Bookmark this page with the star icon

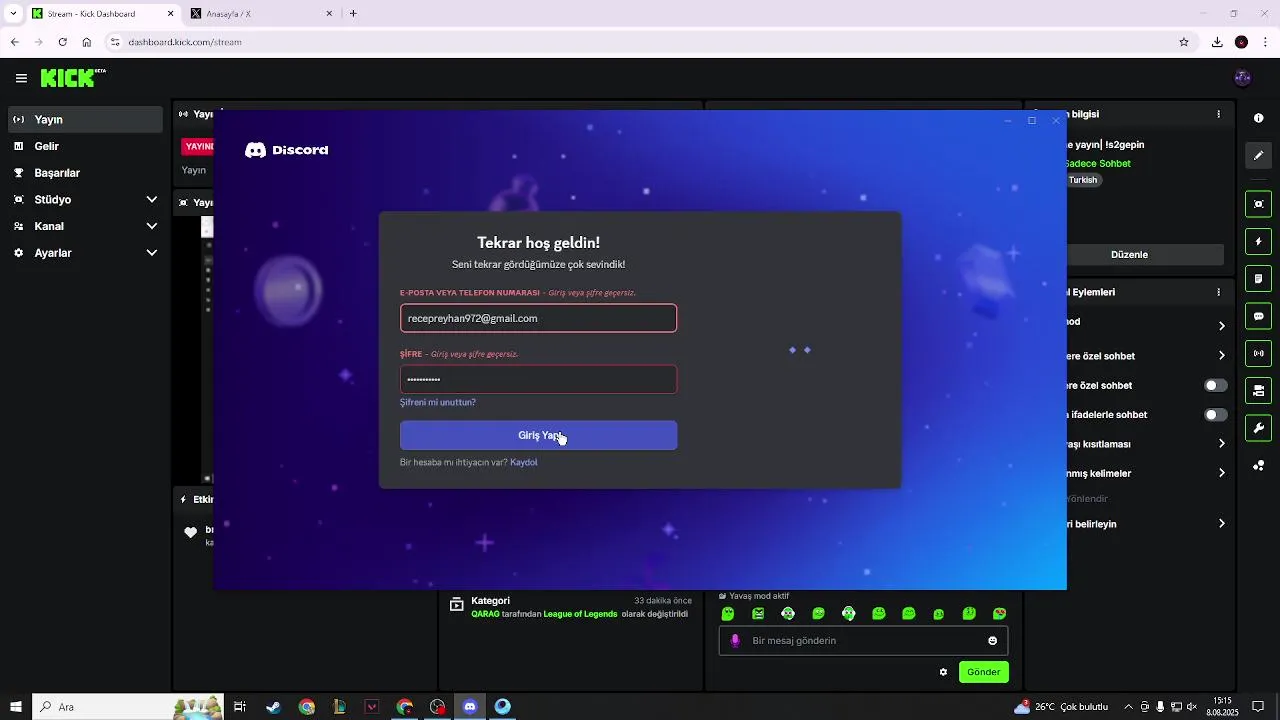[1184, 42]
